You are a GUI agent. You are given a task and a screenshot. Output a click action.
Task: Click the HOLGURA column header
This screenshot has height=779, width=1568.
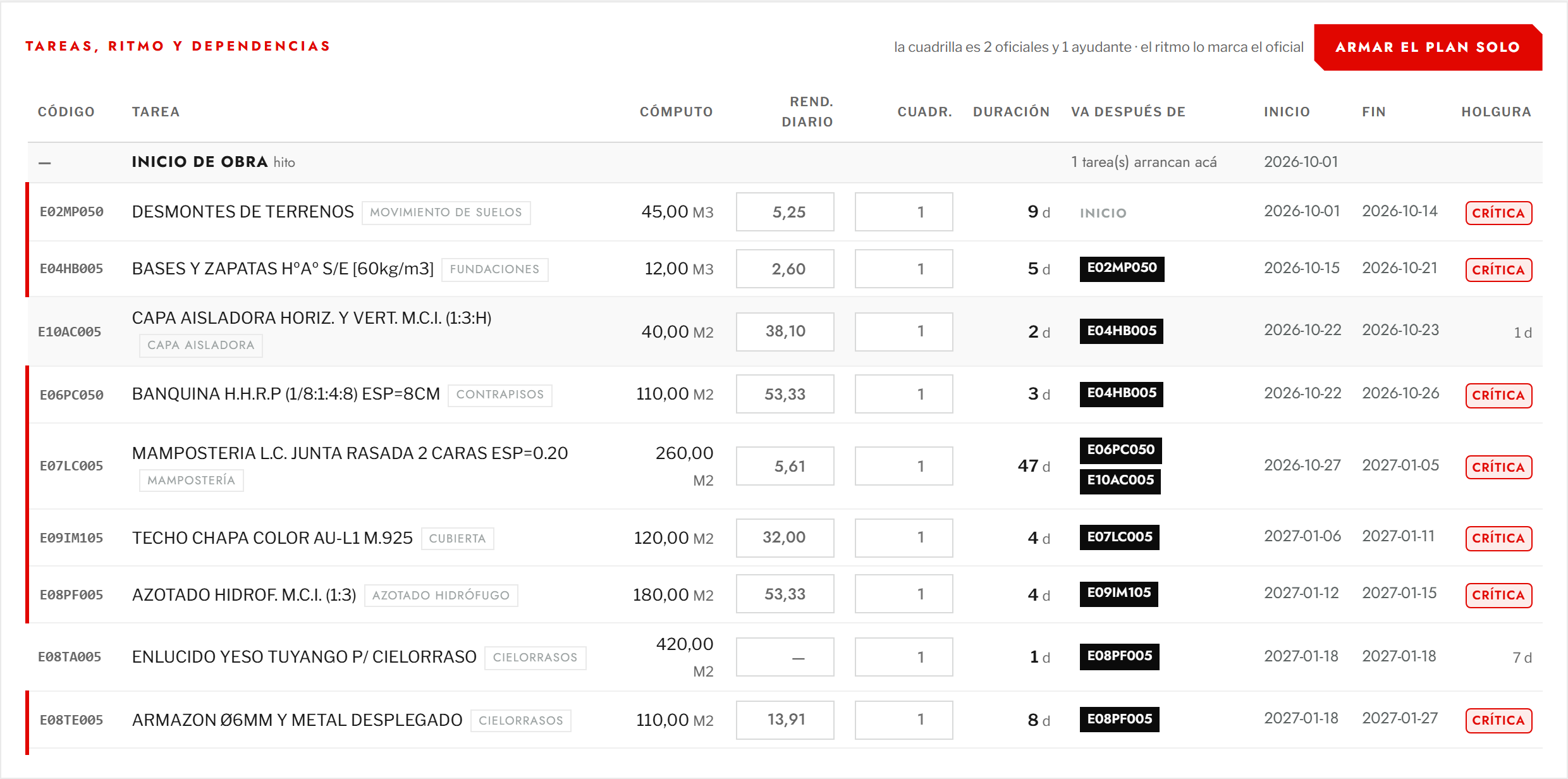point(1496,112)
